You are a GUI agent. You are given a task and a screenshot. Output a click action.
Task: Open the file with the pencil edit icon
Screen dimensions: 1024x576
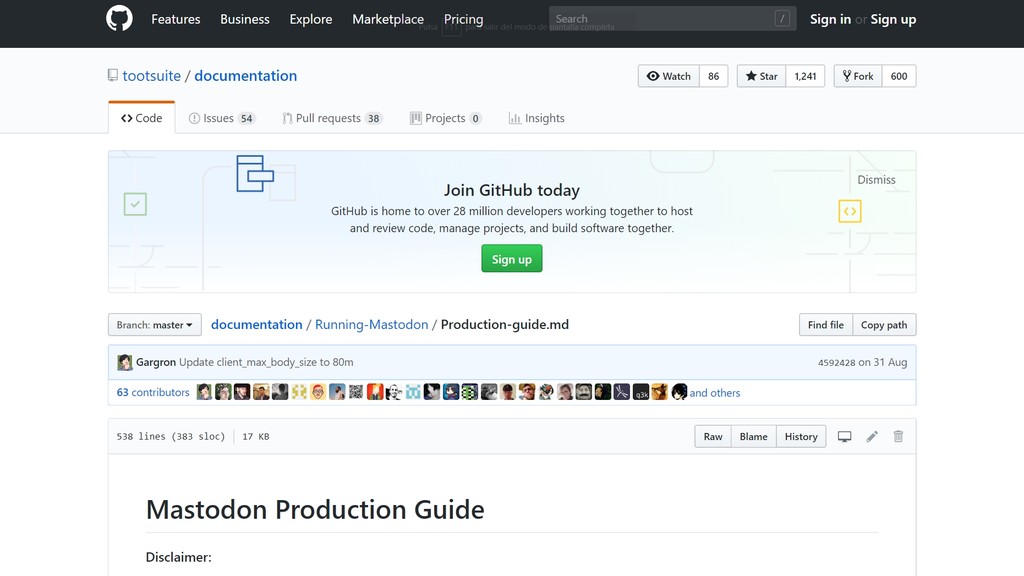click(x=871, y=436)
